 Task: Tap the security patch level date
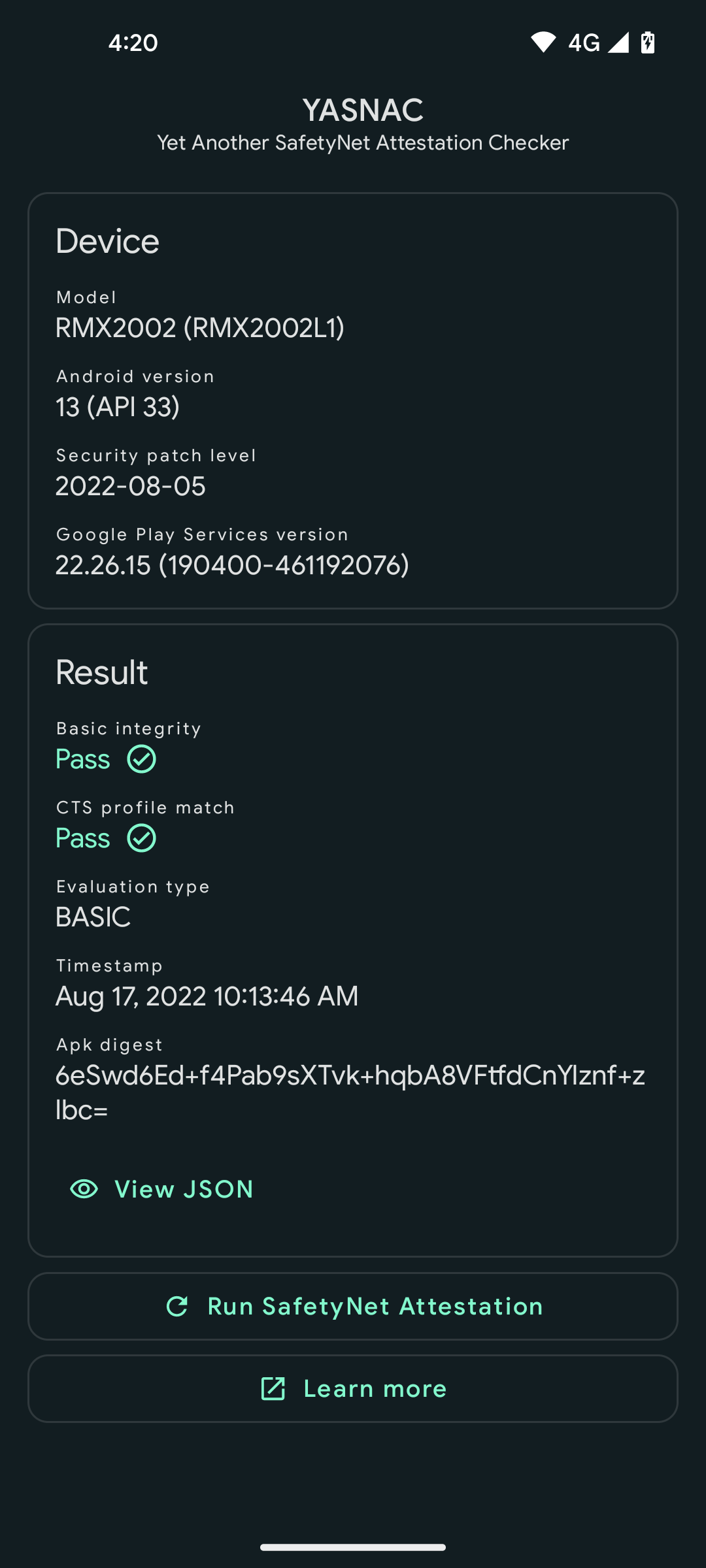click(131, 486)
